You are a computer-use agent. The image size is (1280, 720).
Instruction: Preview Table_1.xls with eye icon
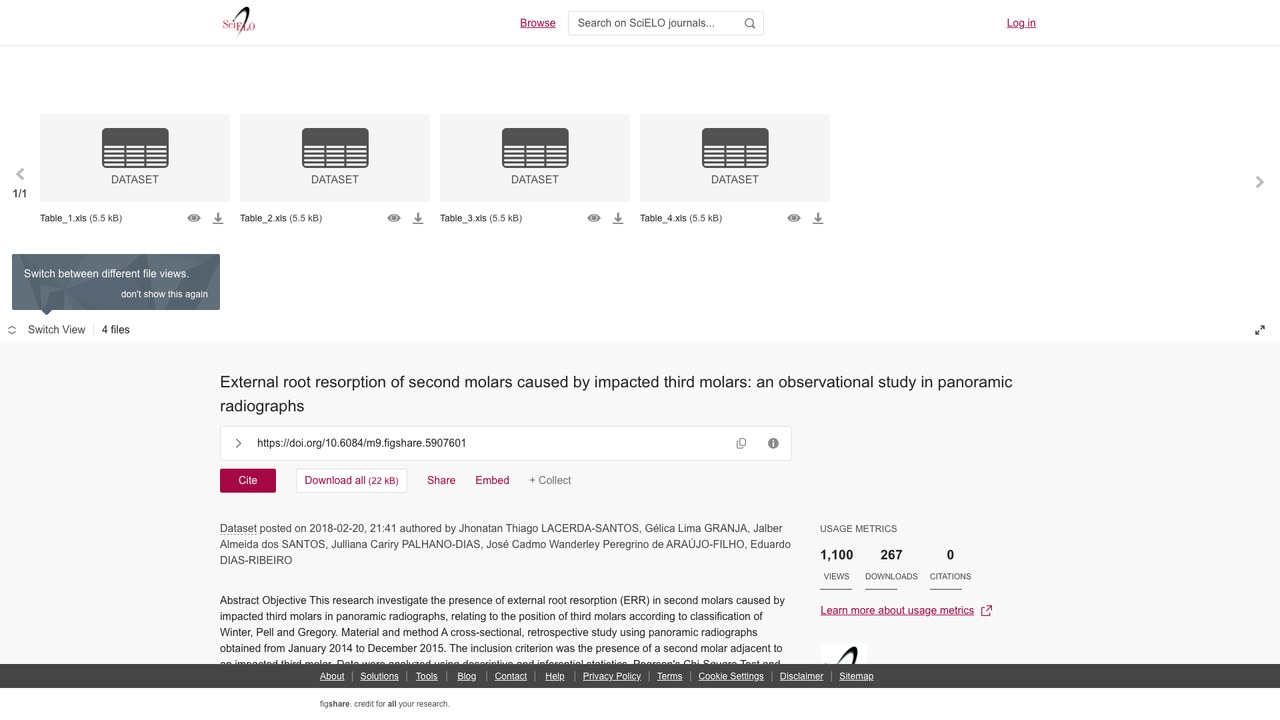(194, 218)
